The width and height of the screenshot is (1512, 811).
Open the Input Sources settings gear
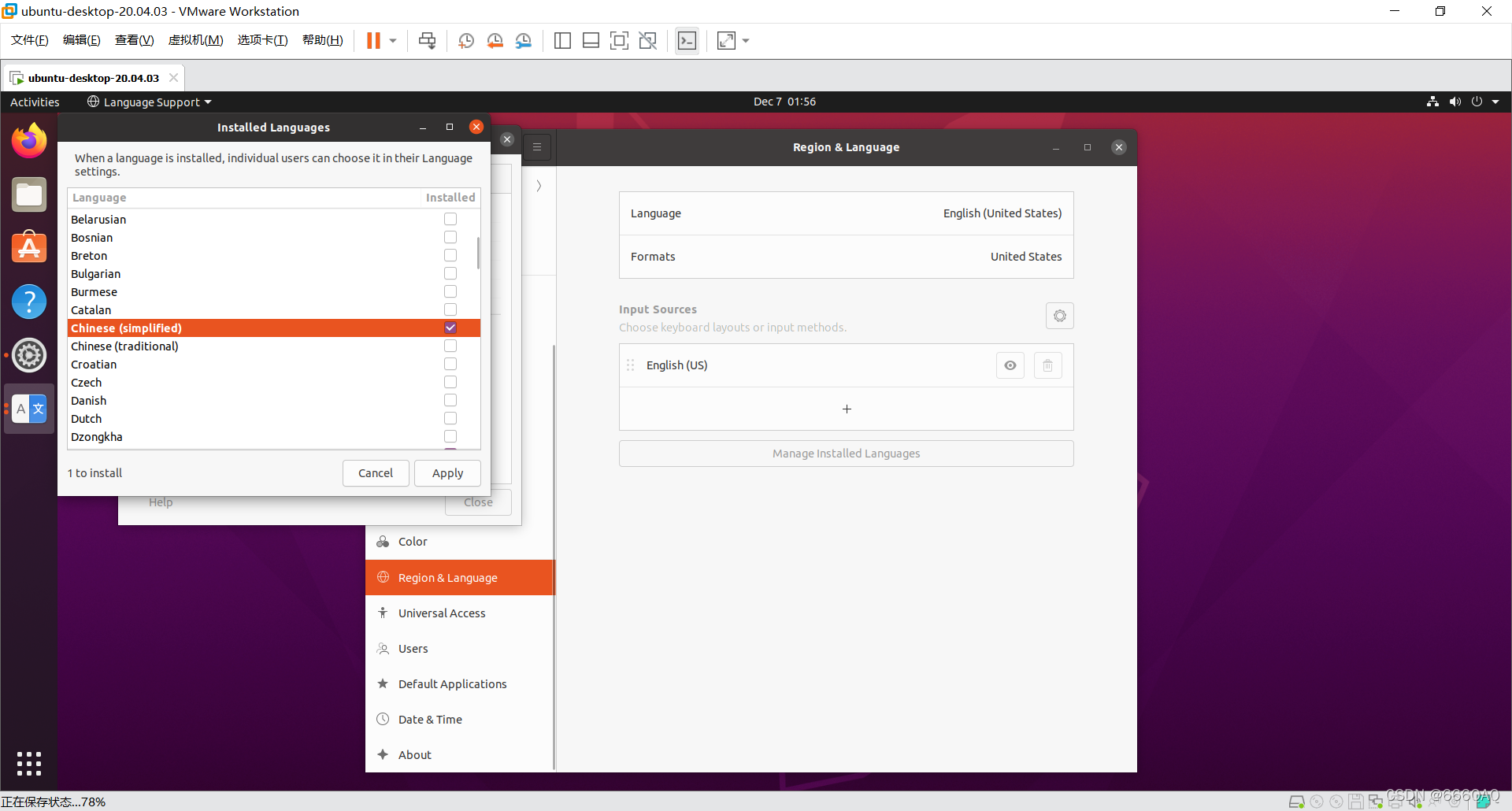coord(1059,316)
